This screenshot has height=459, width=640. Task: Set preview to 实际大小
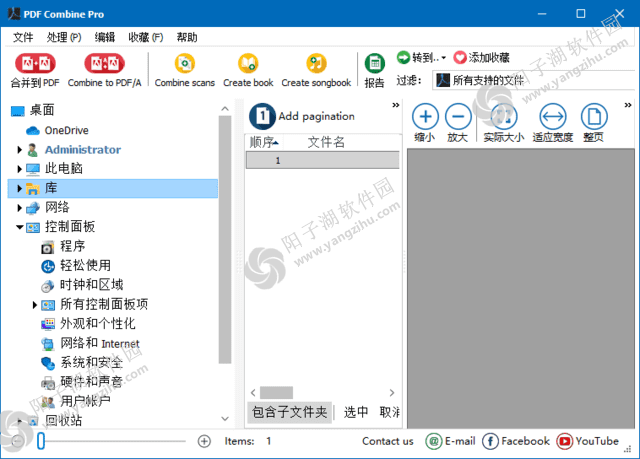click(504, 117)
